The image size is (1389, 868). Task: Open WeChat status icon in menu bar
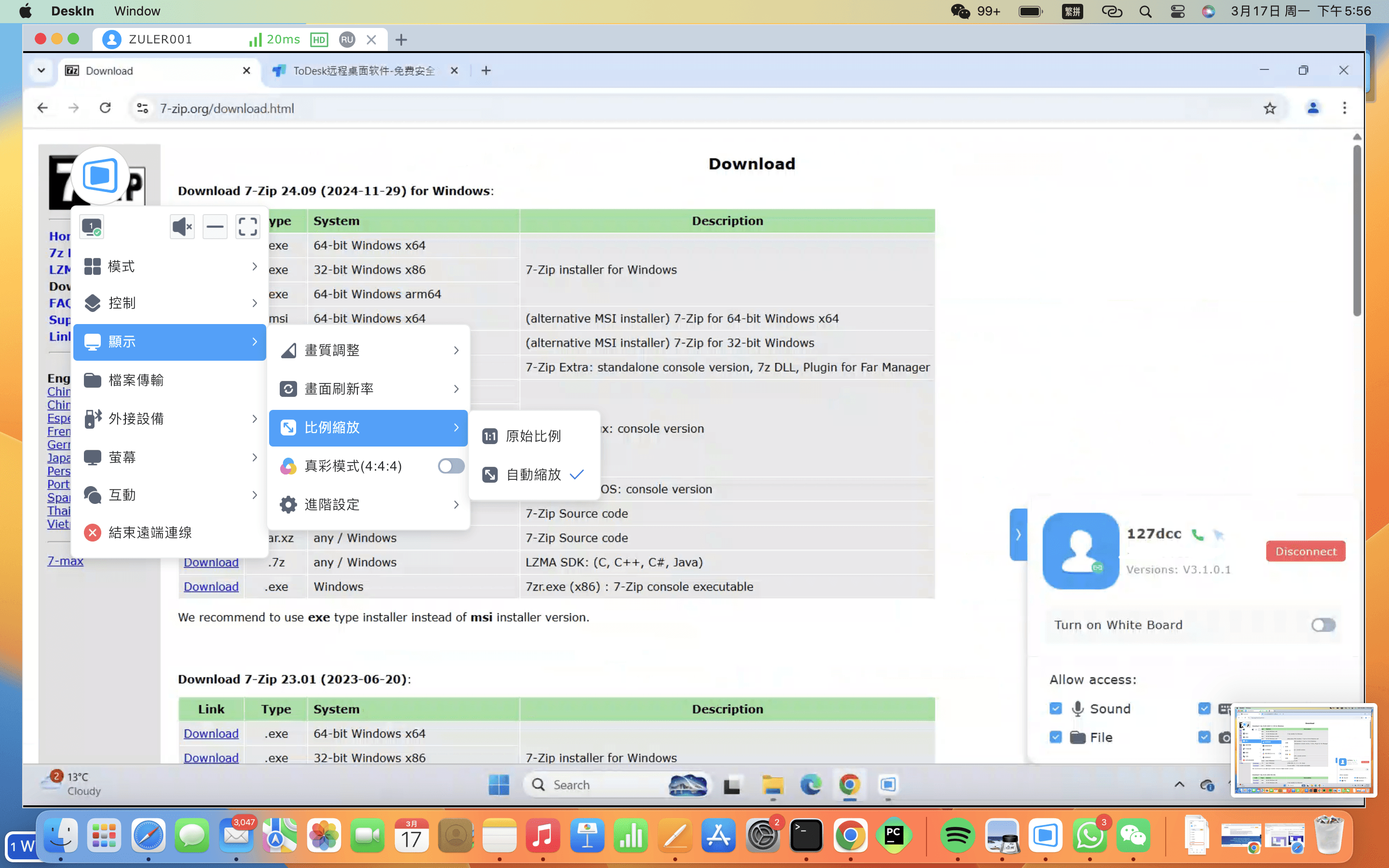(x=960, y=12)
